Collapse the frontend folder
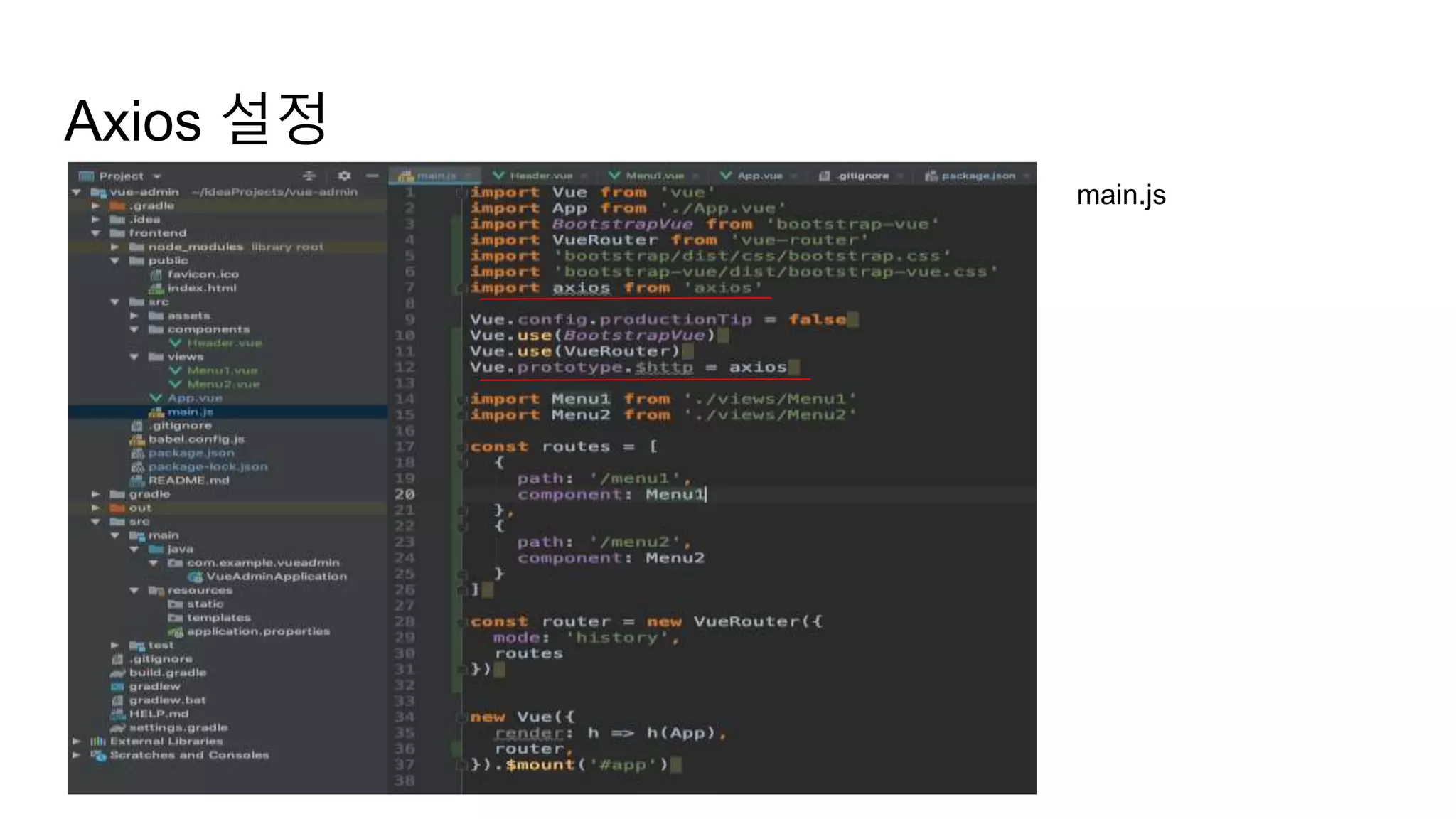Viewport: 1456px width, 819px height. 95,233
